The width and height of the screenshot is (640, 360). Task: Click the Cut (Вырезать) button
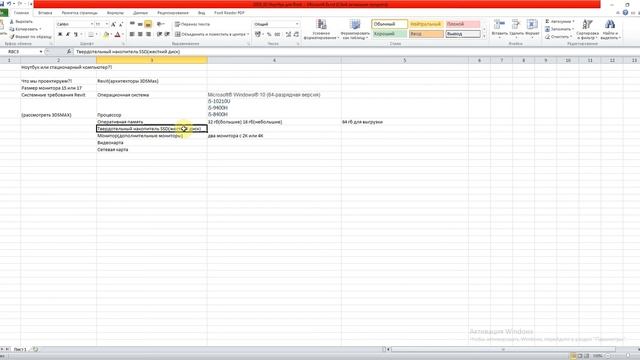pos(21,21)
